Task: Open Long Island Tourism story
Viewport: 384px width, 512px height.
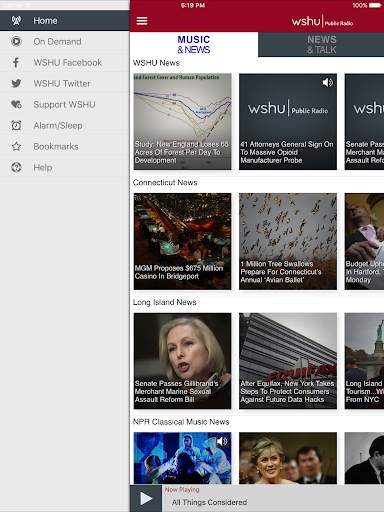Action: [364, 361]
